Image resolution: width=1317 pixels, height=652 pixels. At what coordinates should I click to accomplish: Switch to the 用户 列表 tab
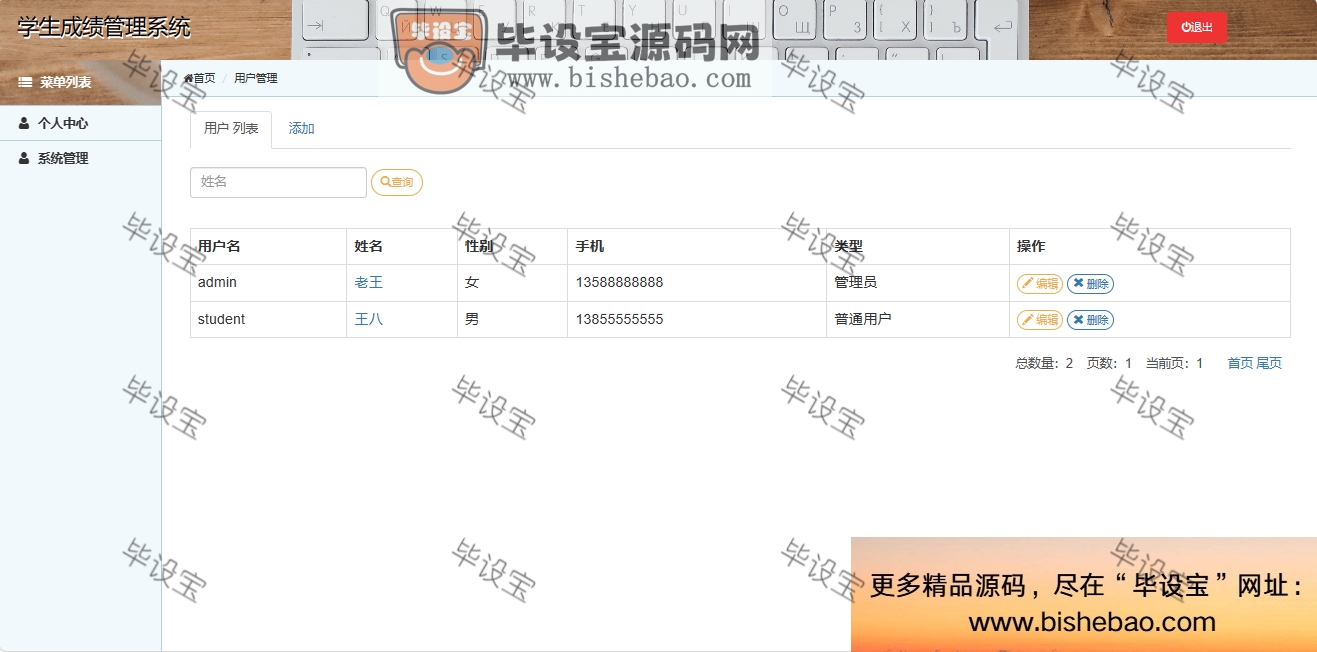point(231,129)
